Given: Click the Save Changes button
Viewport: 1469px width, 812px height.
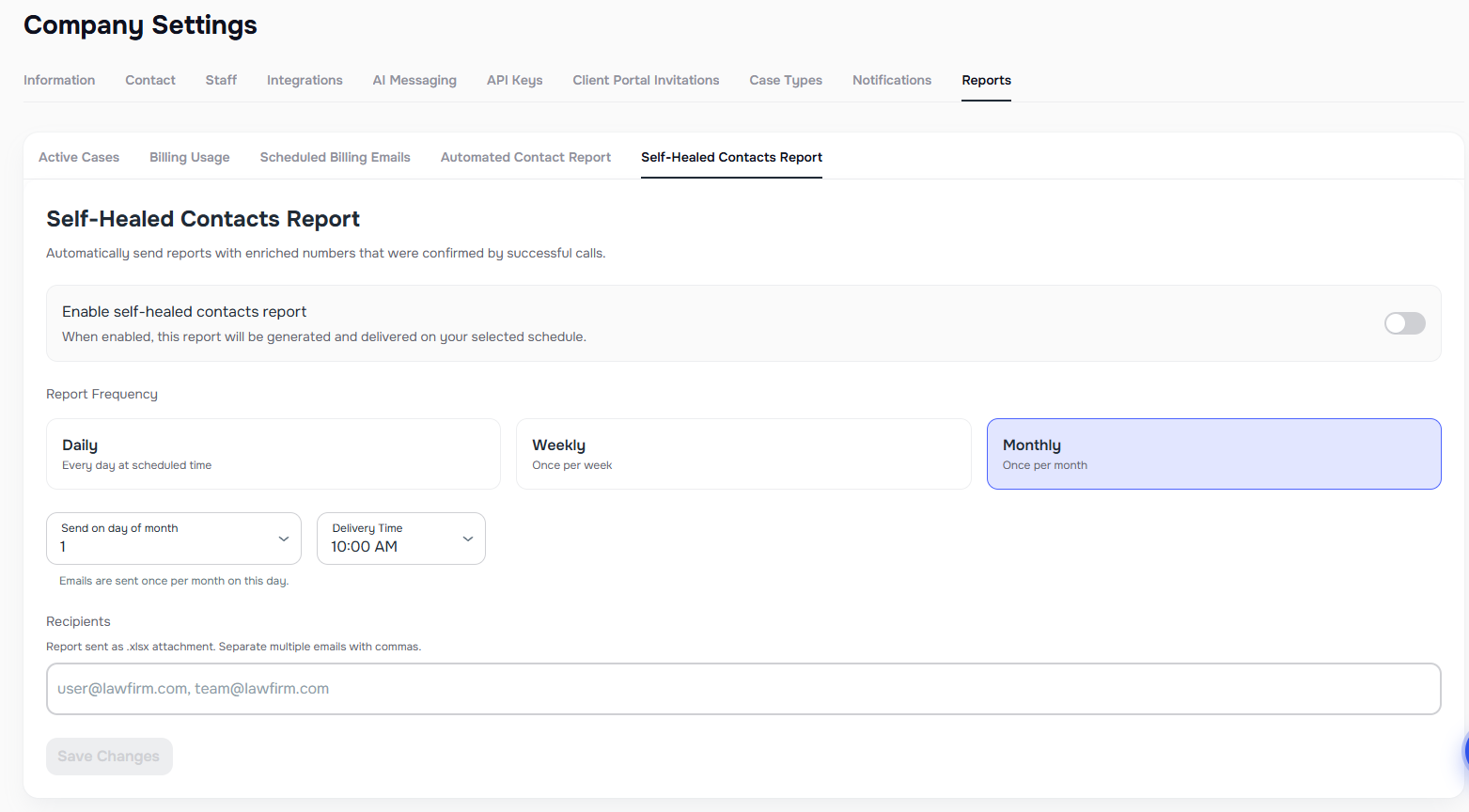Looking at the screenshot, I should [x=109, y=757].
